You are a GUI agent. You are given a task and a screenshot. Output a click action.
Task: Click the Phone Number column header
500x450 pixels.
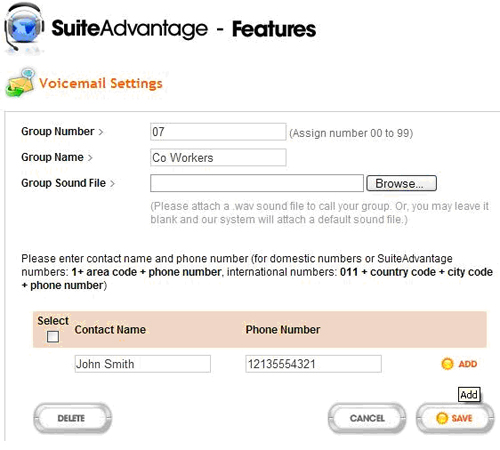283,330
